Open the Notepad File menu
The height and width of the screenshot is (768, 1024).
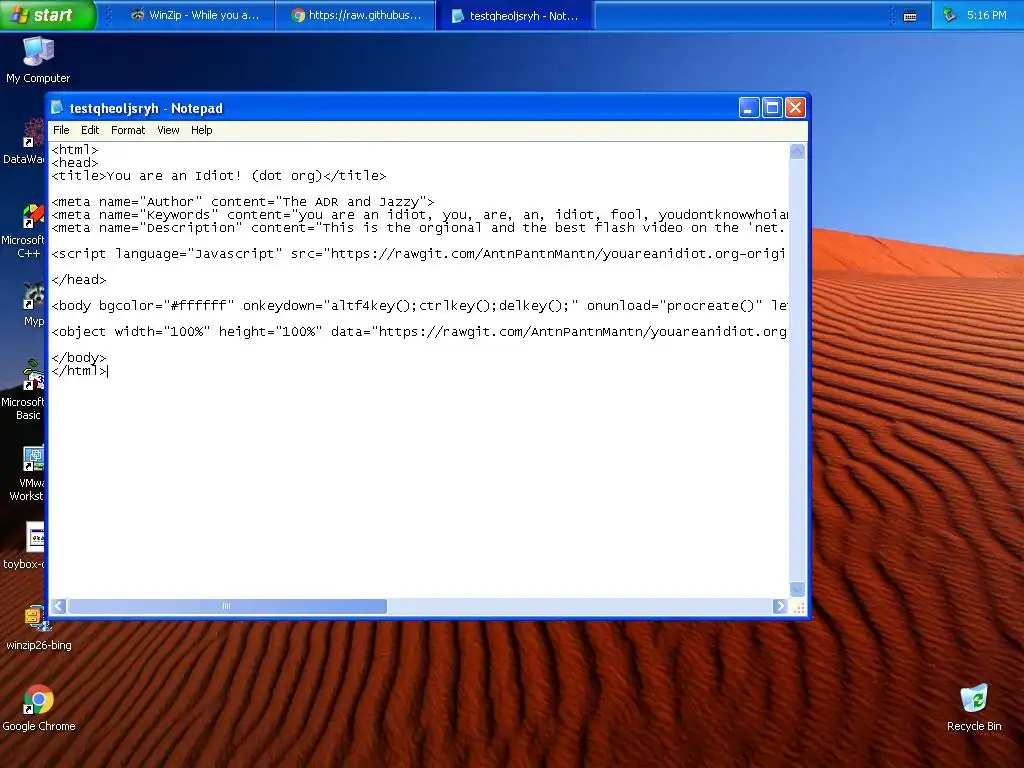[x=61, y=130]
